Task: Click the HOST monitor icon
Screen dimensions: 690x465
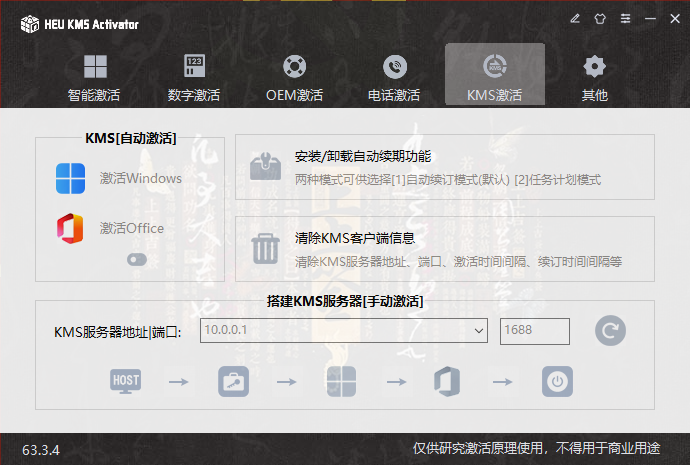Action: (x=125, y=381)
